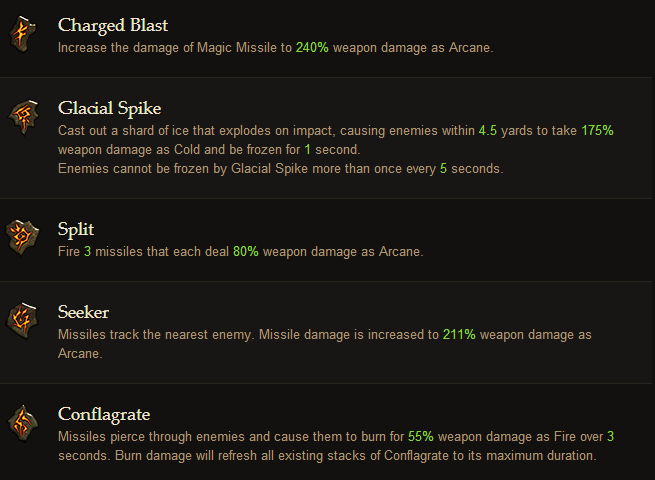Click the Charged Blast rune icon
This screenshot has width=655, height=480.
[x=23, y=34]
